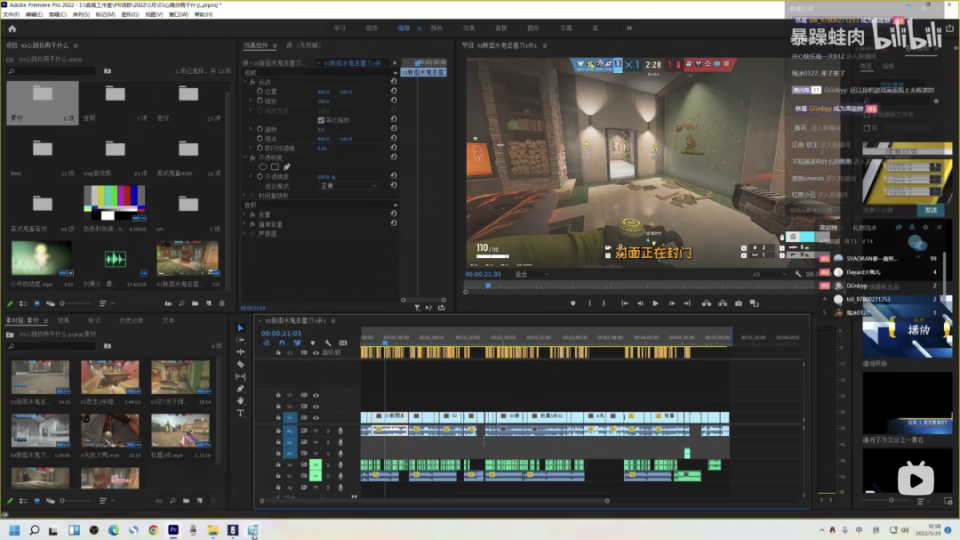Select the Ripple Edit tool

[241, 352]
